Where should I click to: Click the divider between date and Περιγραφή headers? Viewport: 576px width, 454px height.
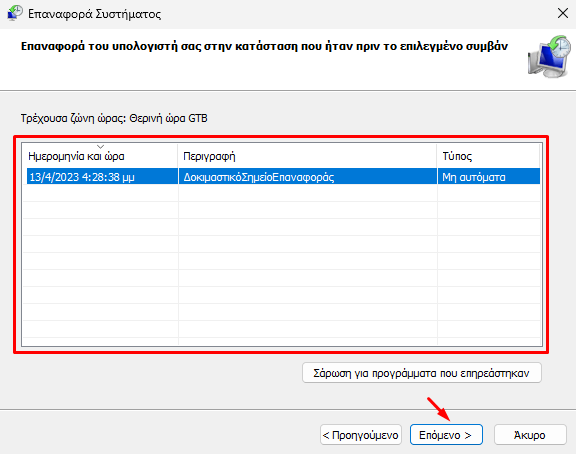[x=178, y=156]
